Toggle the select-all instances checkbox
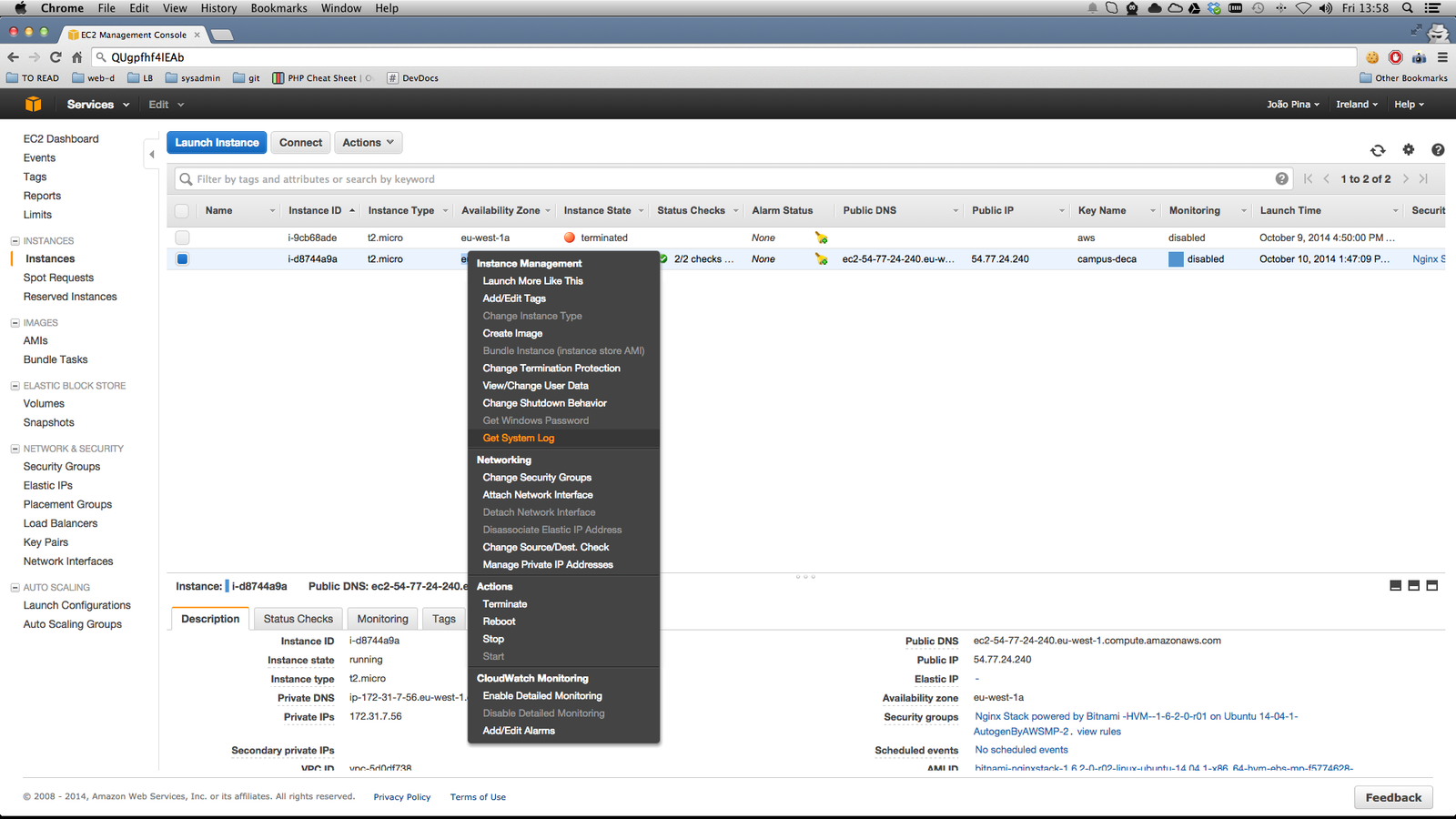This screenshot has width=1456, height=819. point(182,211)
